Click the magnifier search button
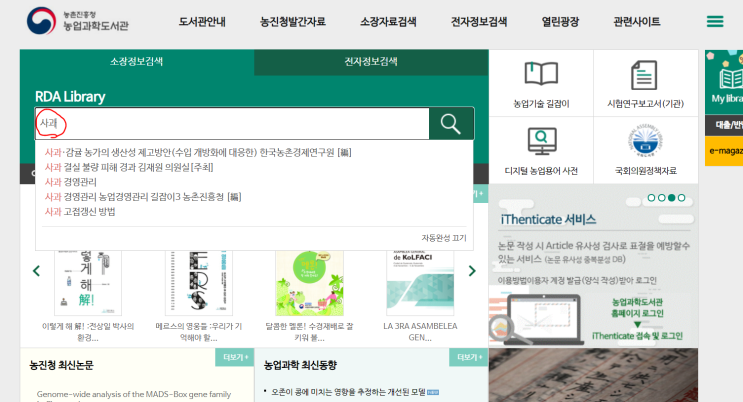 (451, 124)
